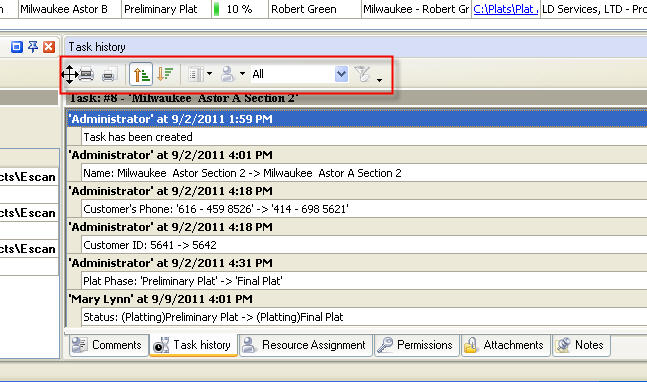Select 'Administrator' at 9/2/2011 1:59 PM entry
The width and height of the screenshot is (647, 382).
pos(357,119)
